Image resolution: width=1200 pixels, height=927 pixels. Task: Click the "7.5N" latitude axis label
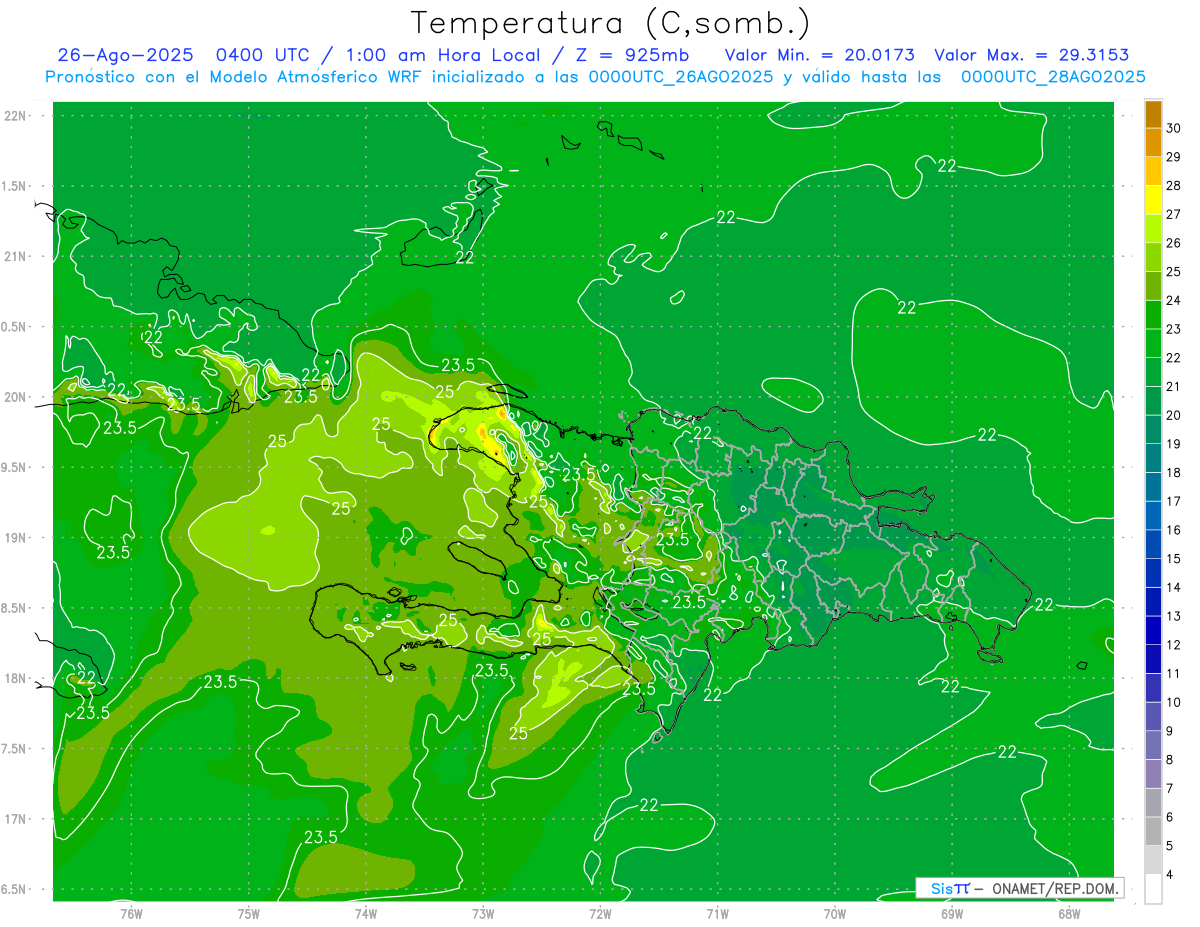(x=15, y=748)
